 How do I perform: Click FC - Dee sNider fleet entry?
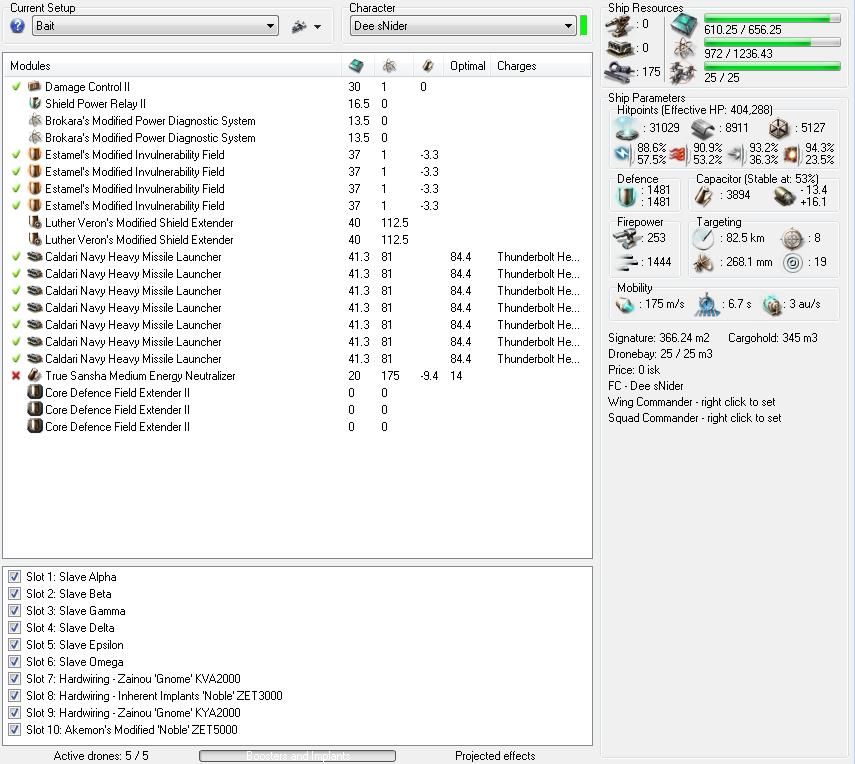[x=646, y=386]
